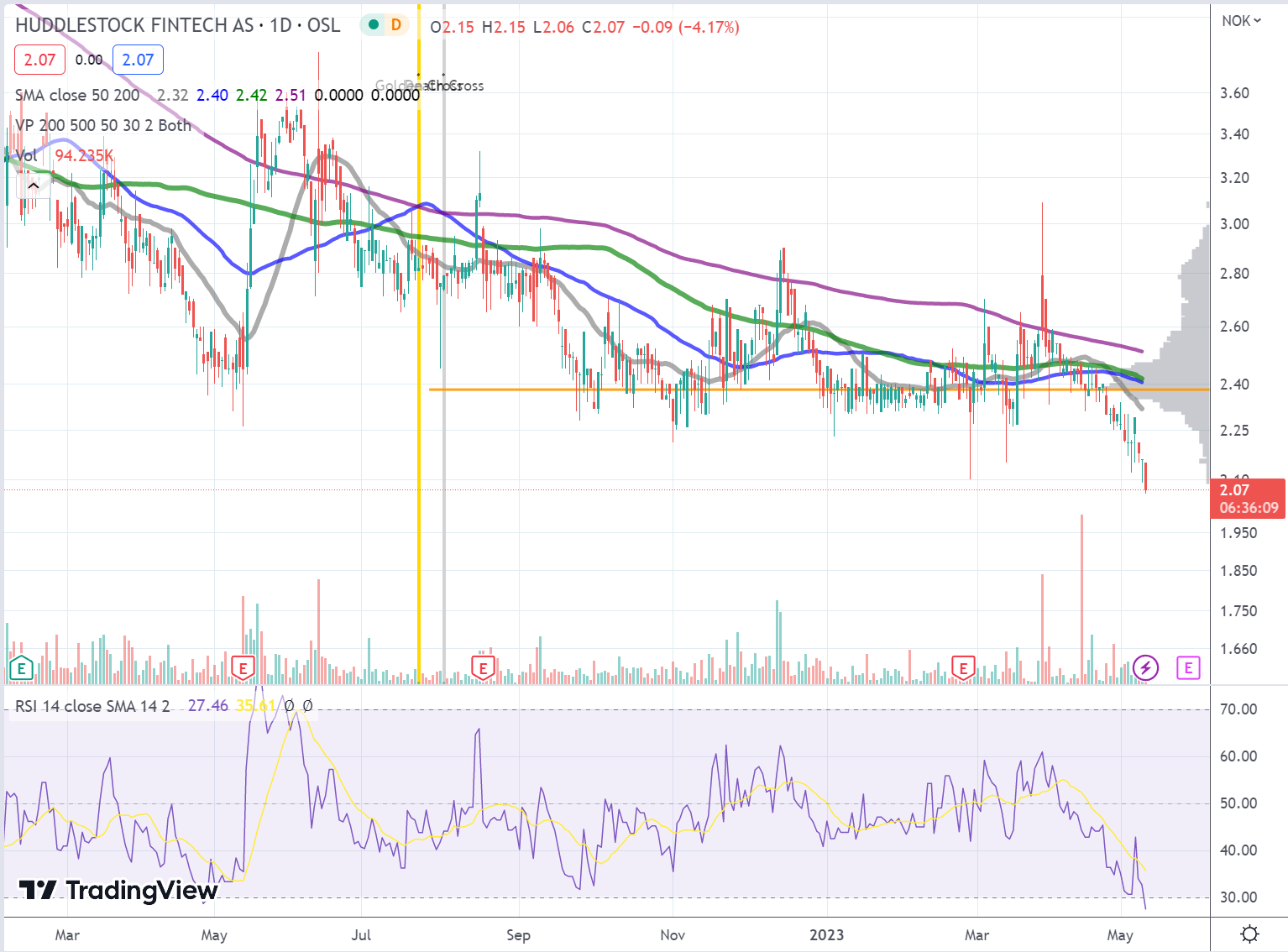
Task: Click 3.60 on the price axis
Action: pos(1234,93)
